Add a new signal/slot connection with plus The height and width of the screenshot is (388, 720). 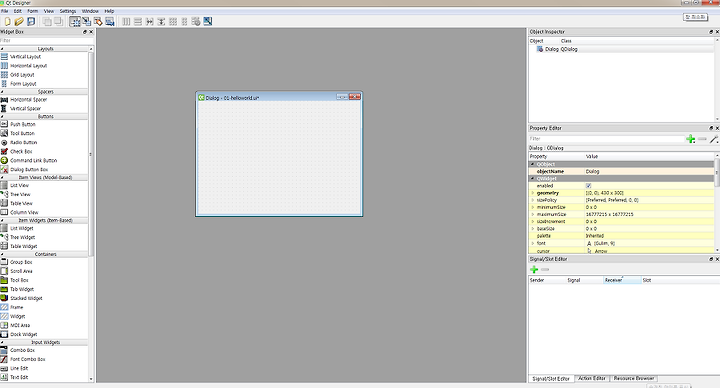click(x=534, y=270)
